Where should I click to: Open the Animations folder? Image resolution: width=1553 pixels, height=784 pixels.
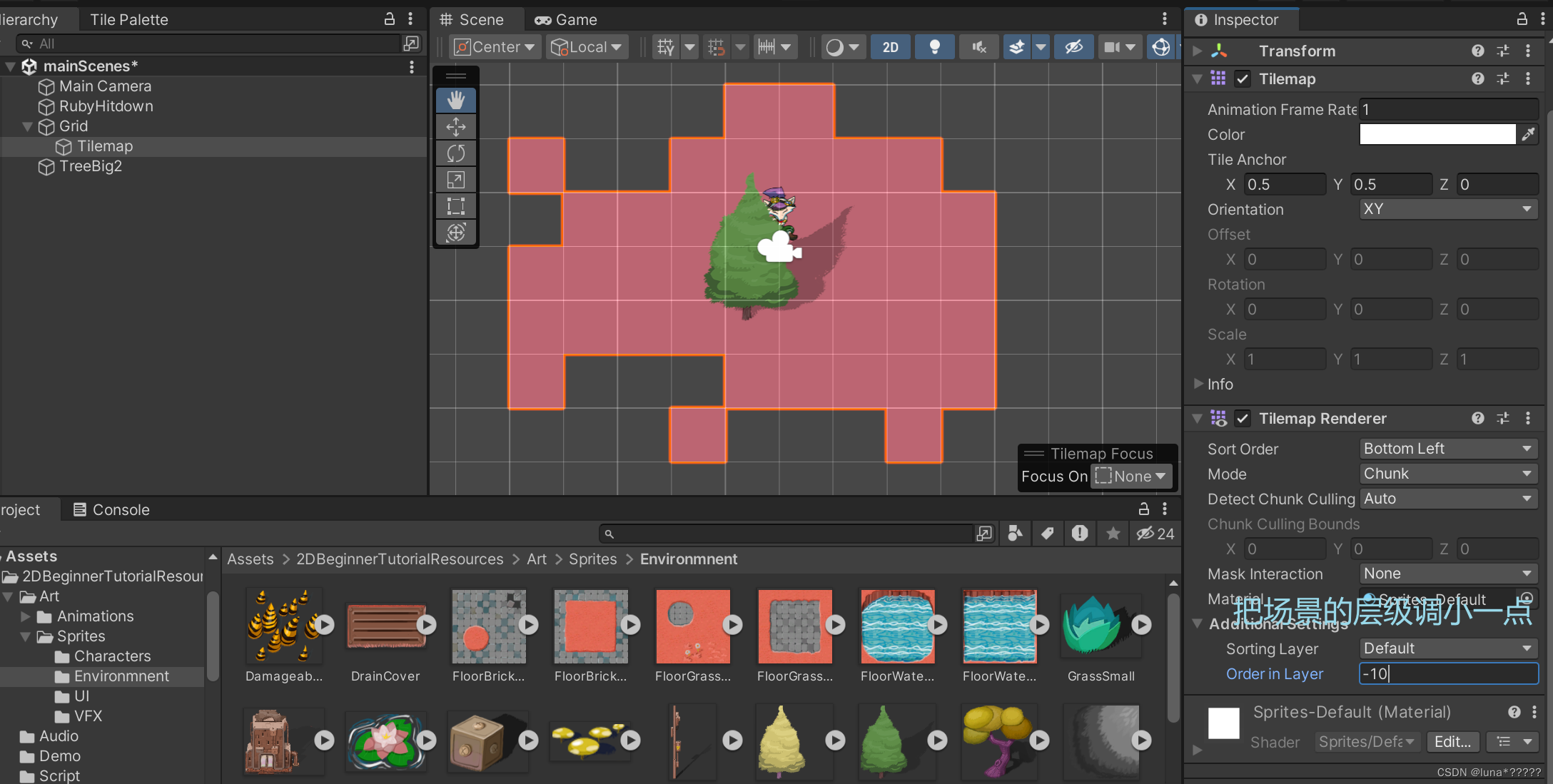click(95, 616)
